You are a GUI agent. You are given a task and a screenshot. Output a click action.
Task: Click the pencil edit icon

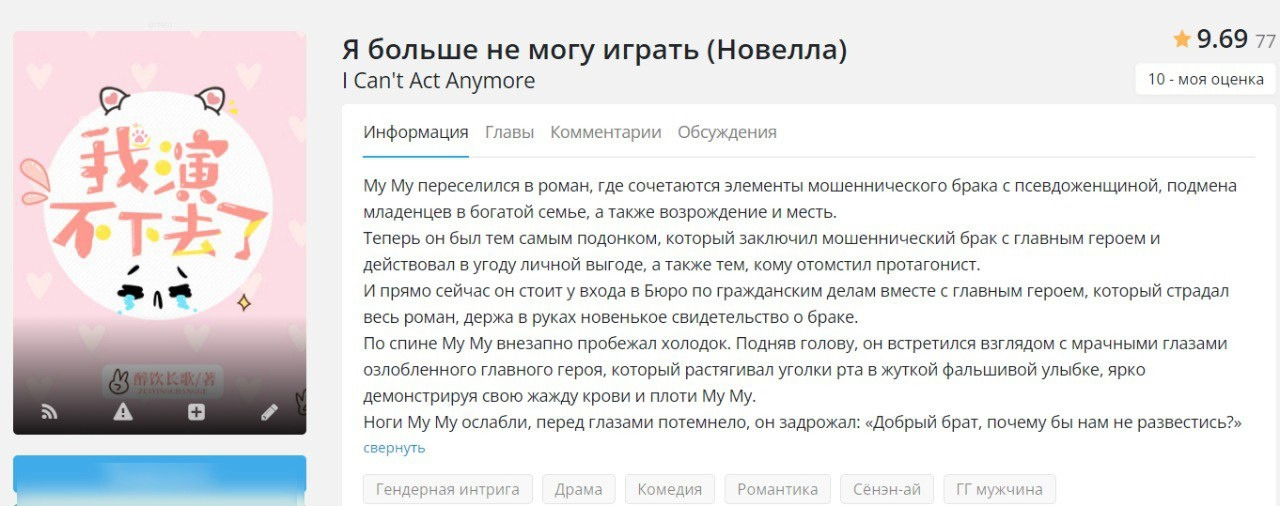coord(269,412)
